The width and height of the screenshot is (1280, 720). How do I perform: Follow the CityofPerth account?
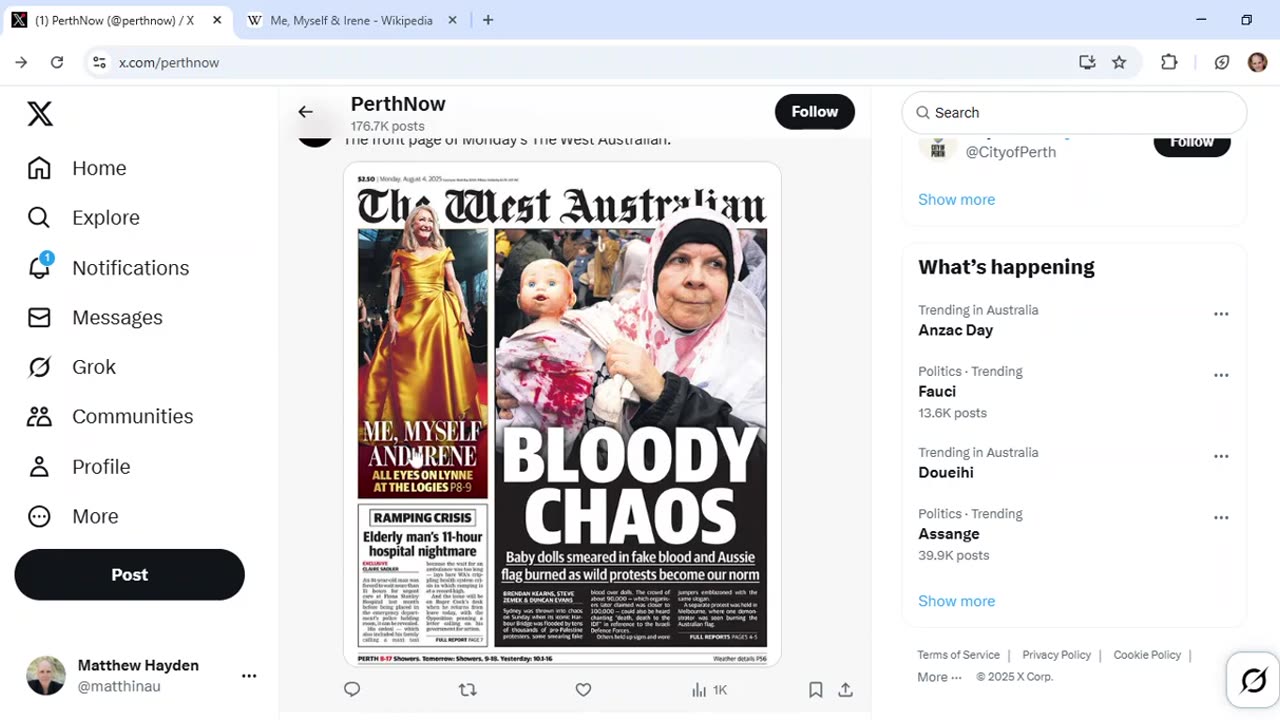point(1192,144)
